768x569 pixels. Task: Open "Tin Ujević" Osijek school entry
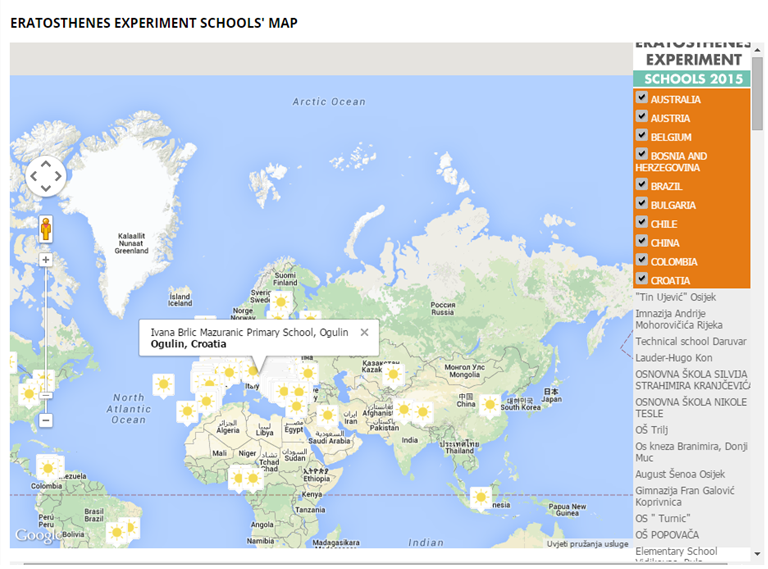(675, 297)
